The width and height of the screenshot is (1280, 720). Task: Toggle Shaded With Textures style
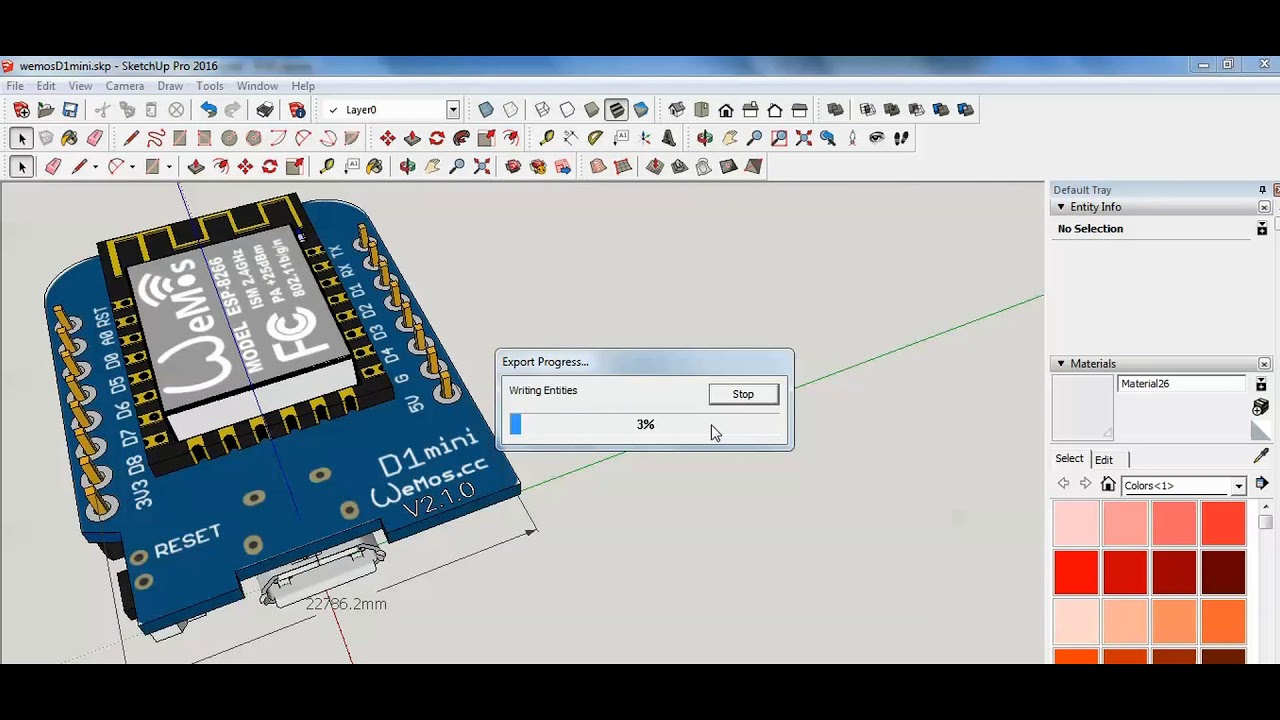tap(616, 110)
